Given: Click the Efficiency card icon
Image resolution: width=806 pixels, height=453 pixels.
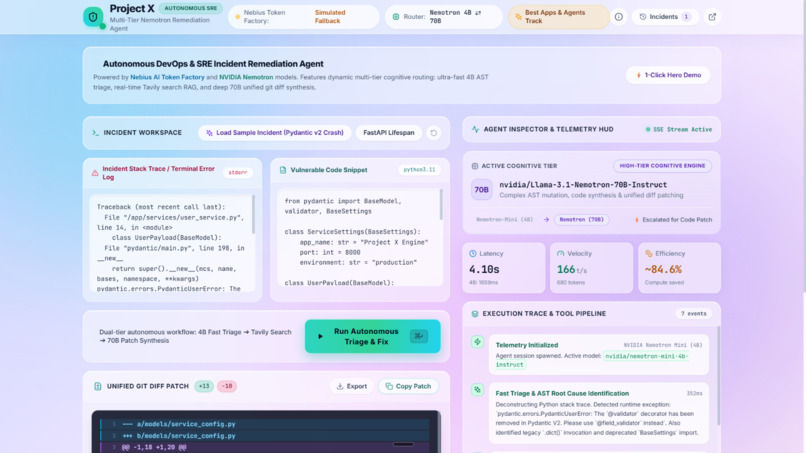Looking at the screenshot, I should (x=649, y=253).
